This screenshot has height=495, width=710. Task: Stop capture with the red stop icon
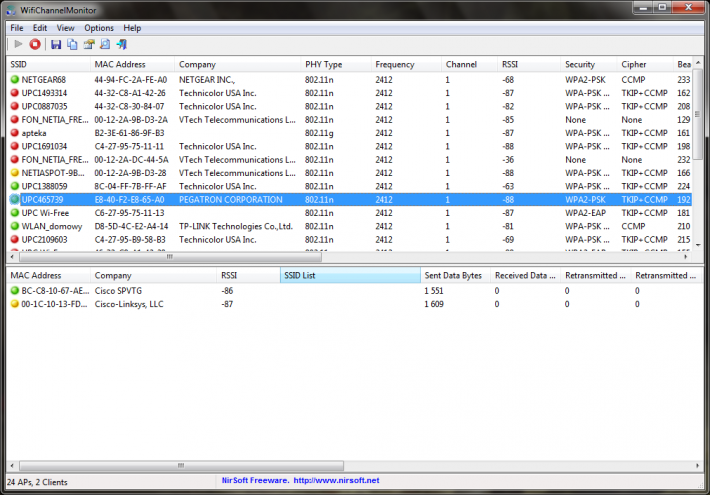tap(35, 44)
